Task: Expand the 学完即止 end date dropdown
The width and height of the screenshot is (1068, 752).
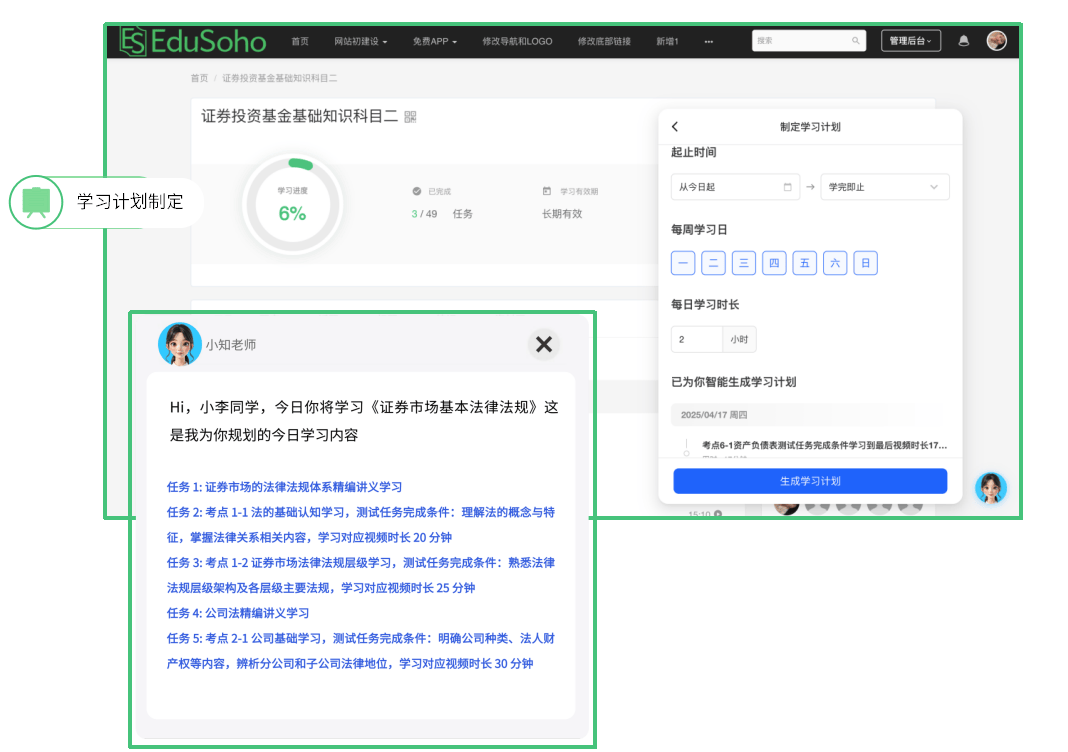Action: [884, 187]
